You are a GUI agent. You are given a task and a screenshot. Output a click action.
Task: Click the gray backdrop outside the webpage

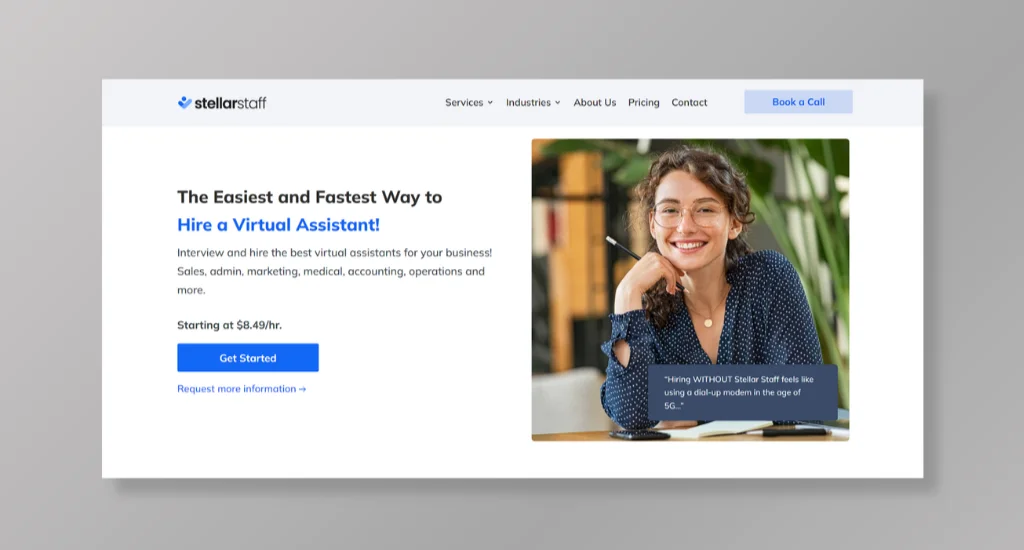click(512, 39)
